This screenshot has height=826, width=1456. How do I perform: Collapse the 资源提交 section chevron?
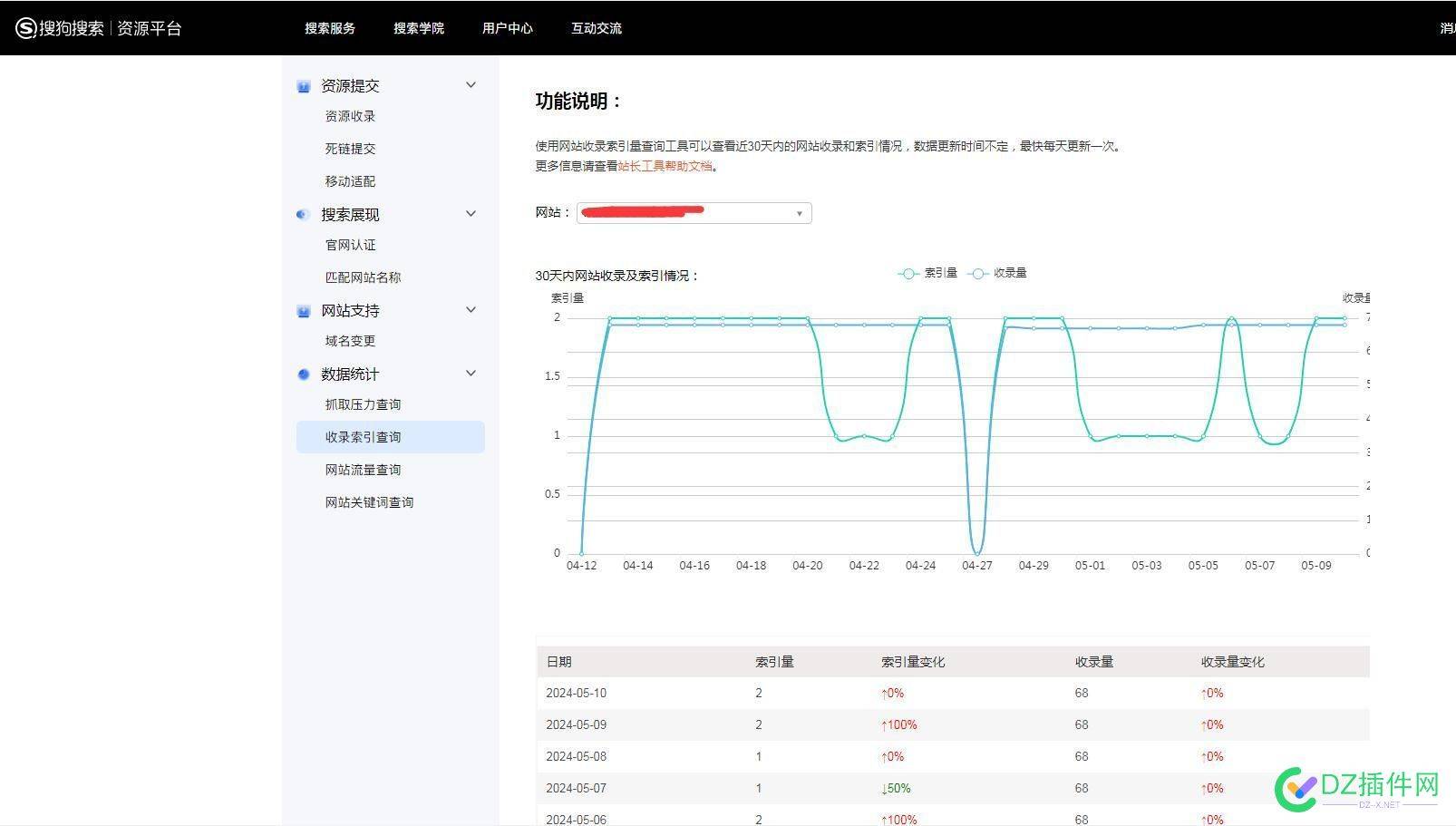click(471, 85)
